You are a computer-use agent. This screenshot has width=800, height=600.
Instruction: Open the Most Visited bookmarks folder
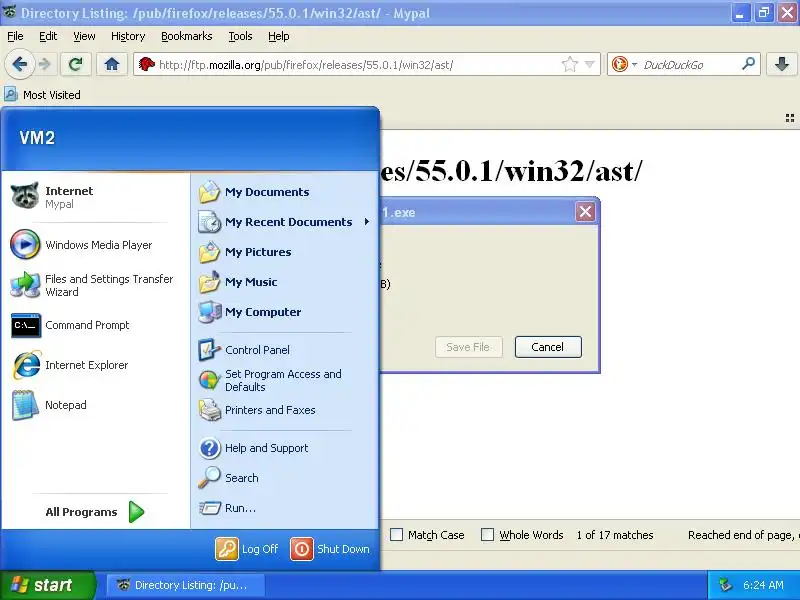pos(42,94)
